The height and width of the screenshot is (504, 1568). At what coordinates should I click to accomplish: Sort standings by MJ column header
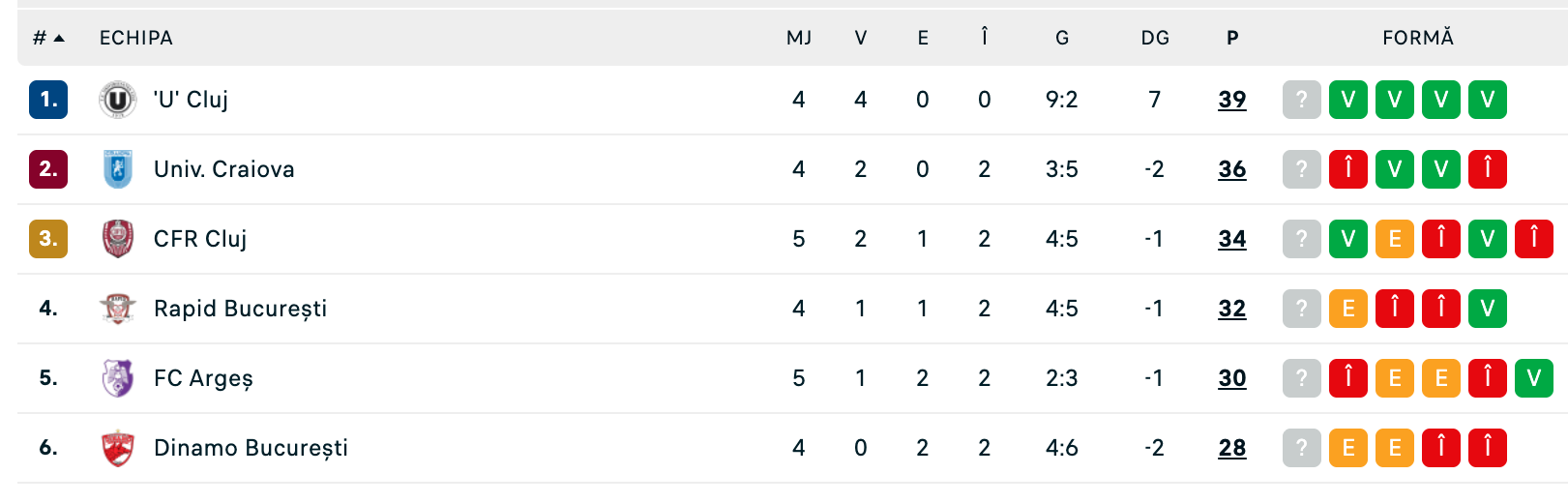coord(799,38)
